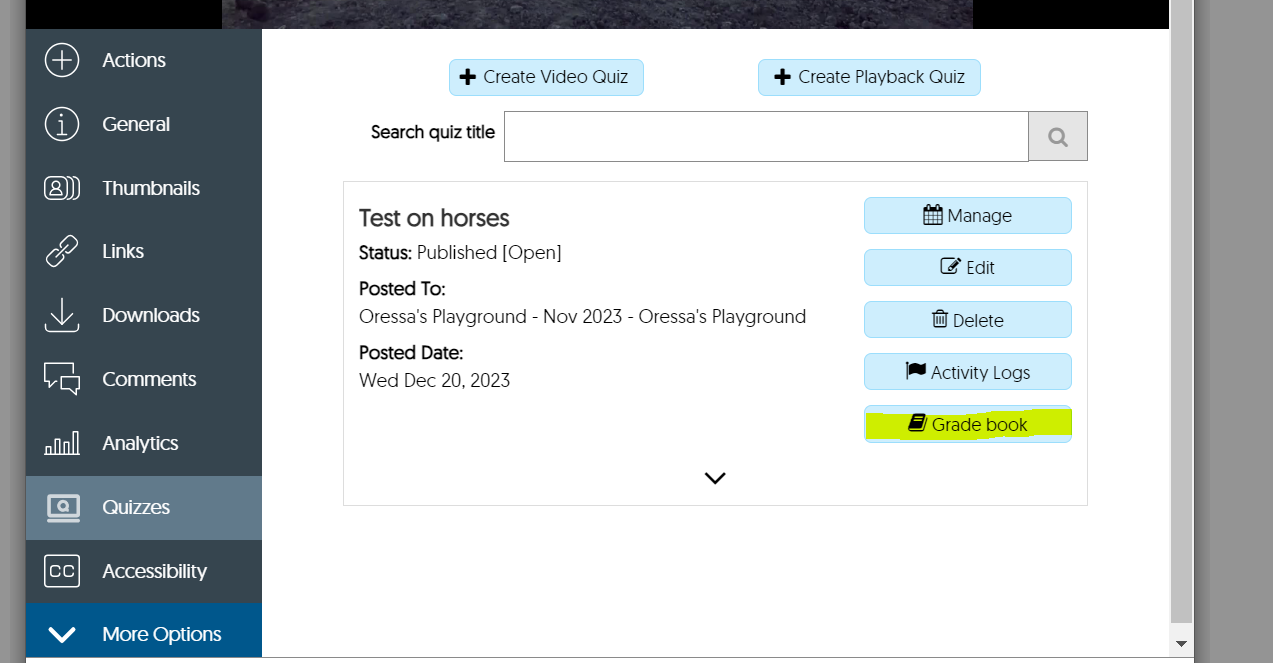
Task: Click the Comments speech-bubble icon
Action: coord(62,379)
